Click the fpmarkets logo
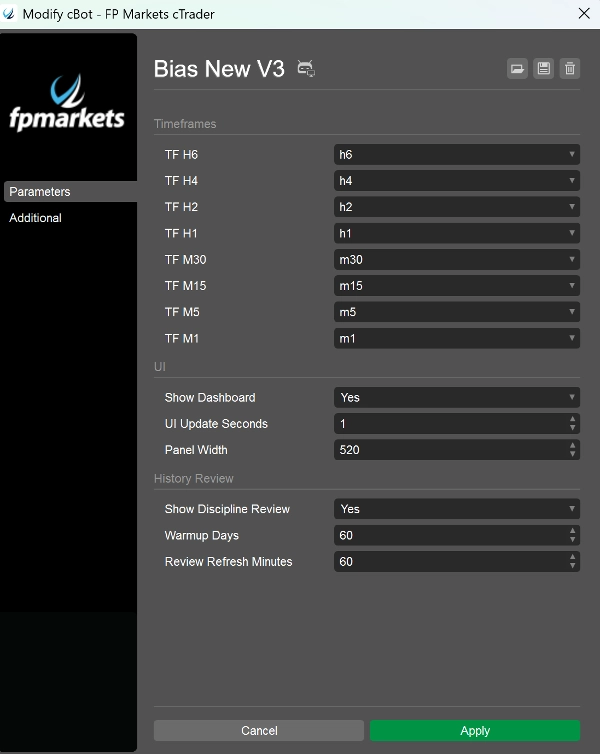This screenshot has width=600, height=754. pos(67,103)
